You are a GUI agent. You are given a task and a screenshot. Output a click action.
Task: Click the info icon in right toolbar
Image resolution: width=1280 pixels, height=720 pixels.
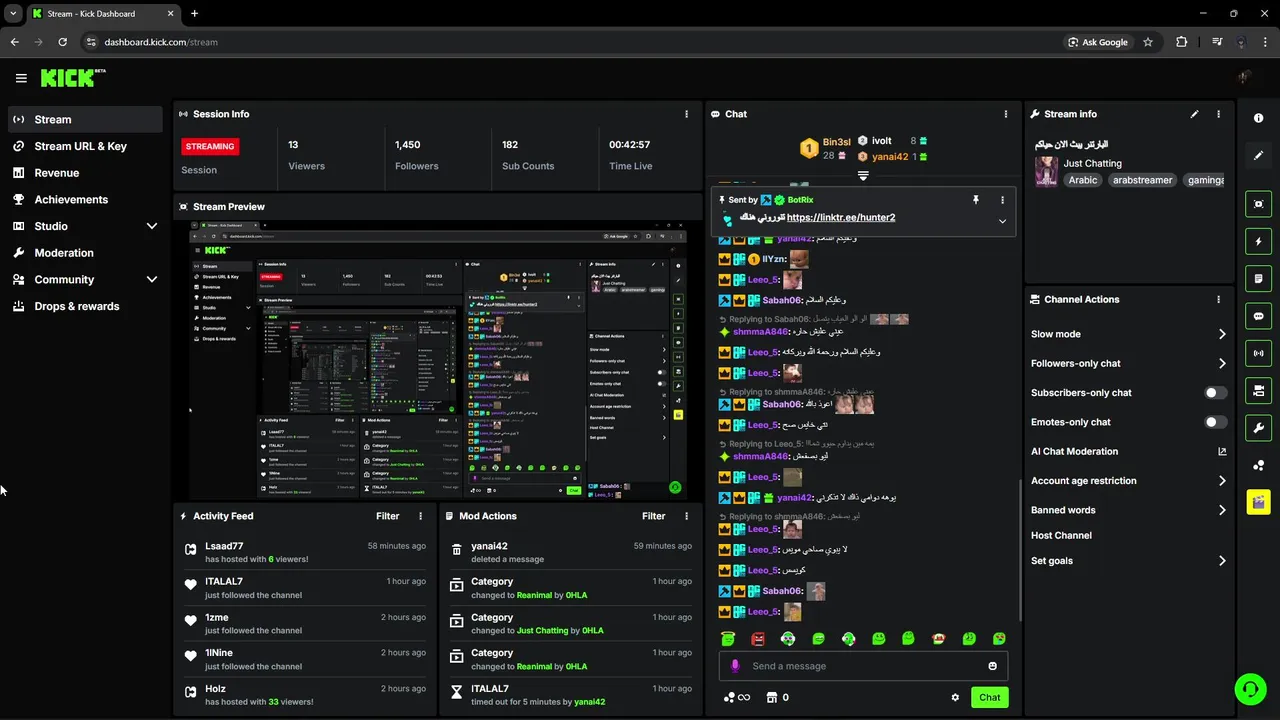(x=1258, y=118)
